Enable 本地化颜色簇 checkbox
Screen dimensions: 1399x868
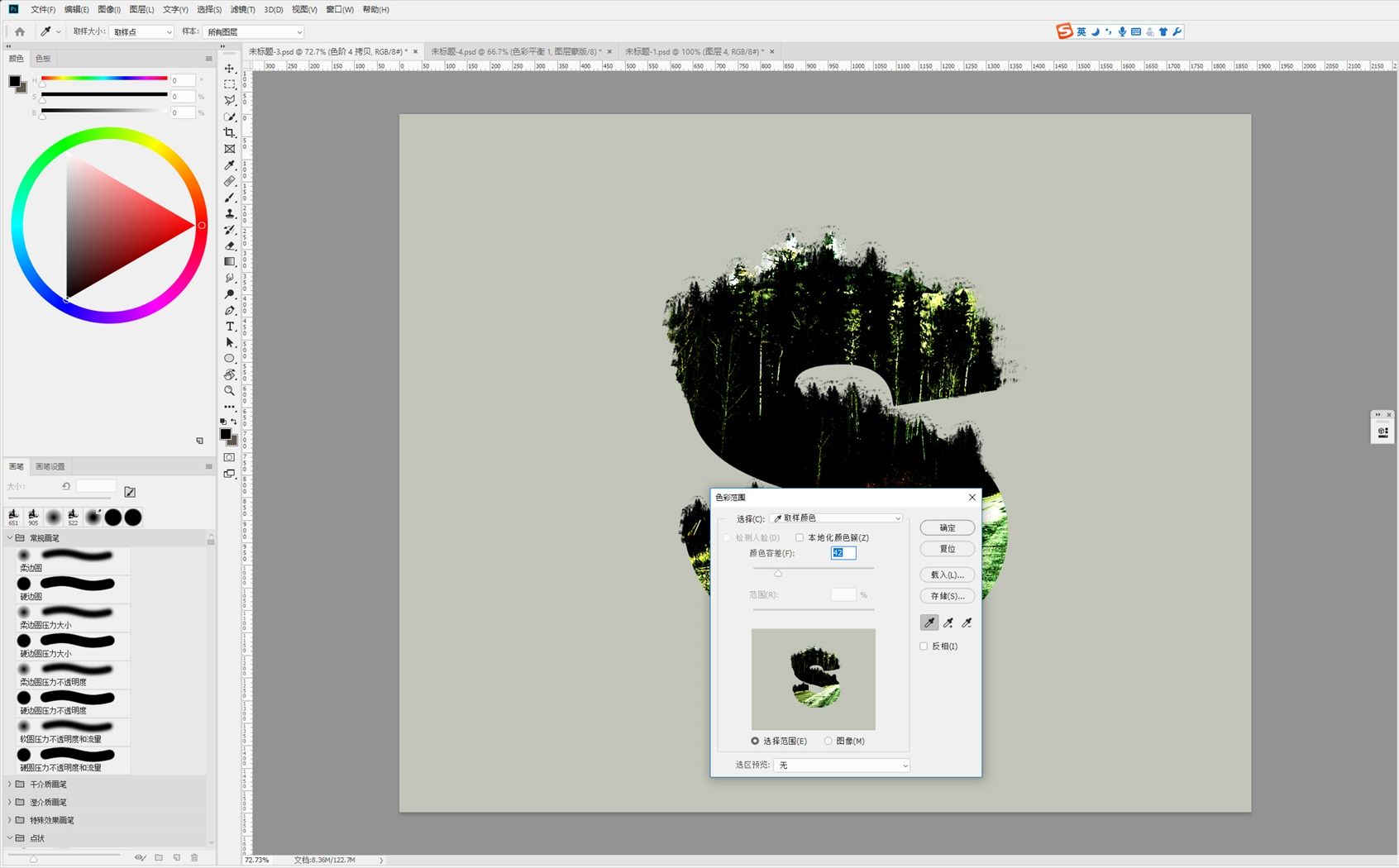pos(800,537)
